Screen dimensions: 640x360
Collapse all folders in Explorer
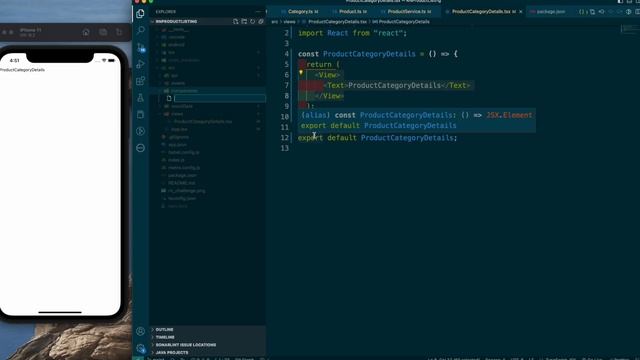click(261, 21)
